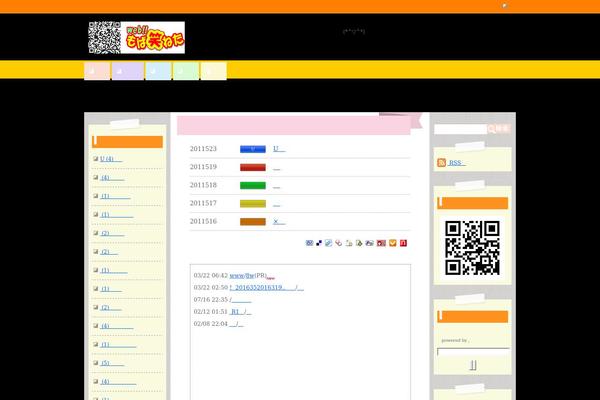Click the red 'new' marker after the PR entry
The width and height of the screenshot is (600, 400).
[x=271, y=278]
